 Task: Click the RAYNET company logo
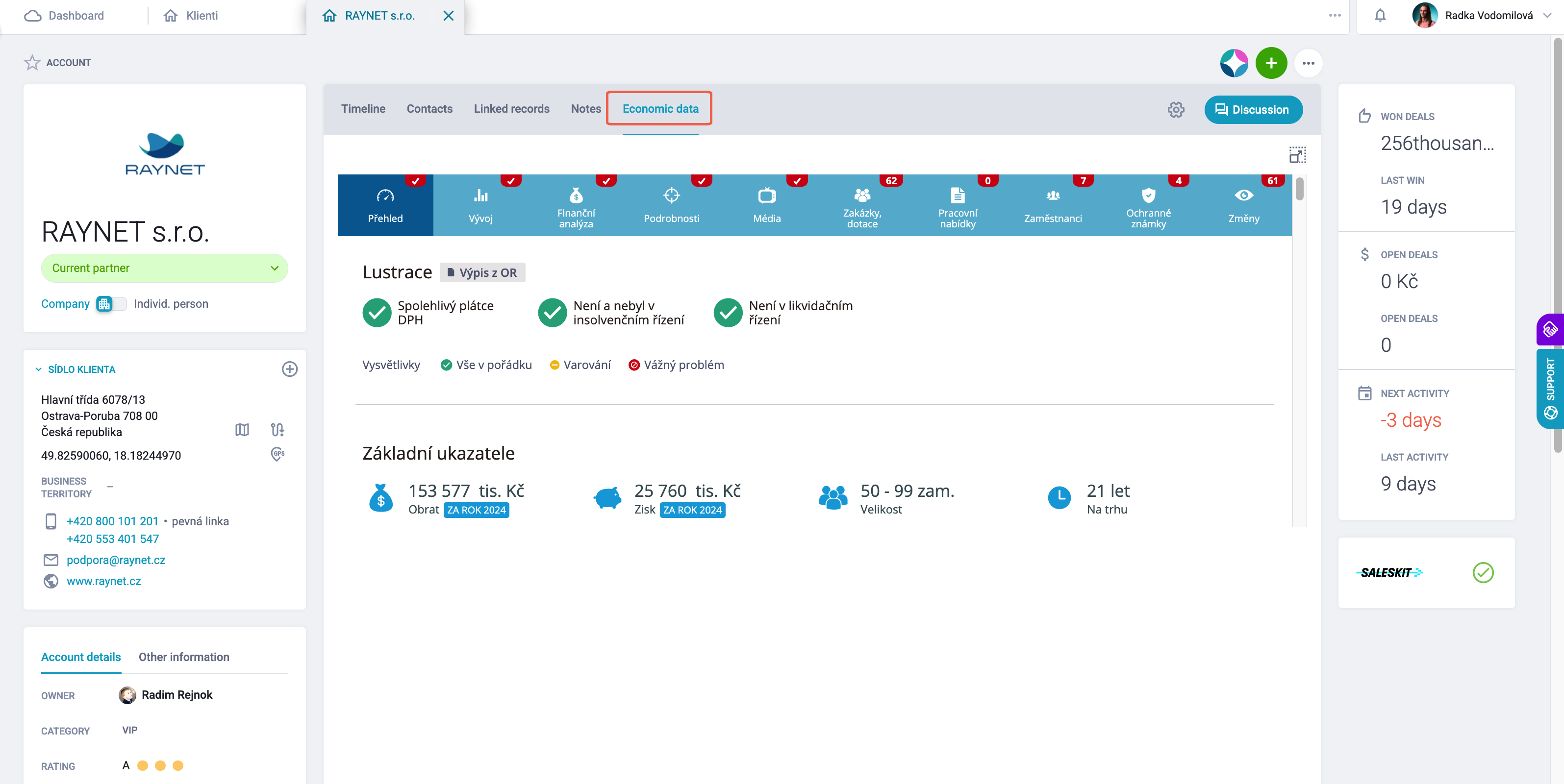165,153
